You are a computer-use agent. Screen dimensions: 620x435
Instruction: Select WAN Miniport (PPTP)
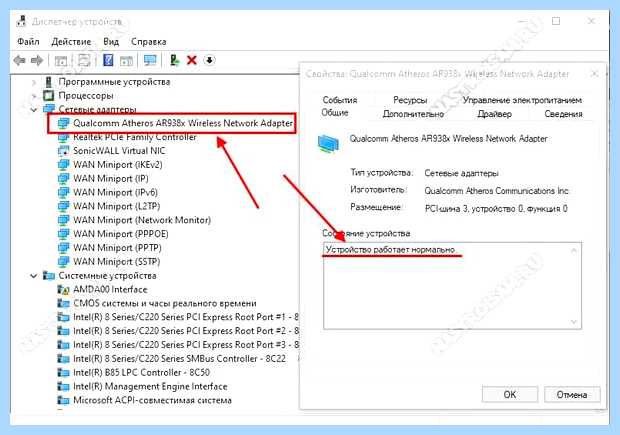tap(117, 248)
